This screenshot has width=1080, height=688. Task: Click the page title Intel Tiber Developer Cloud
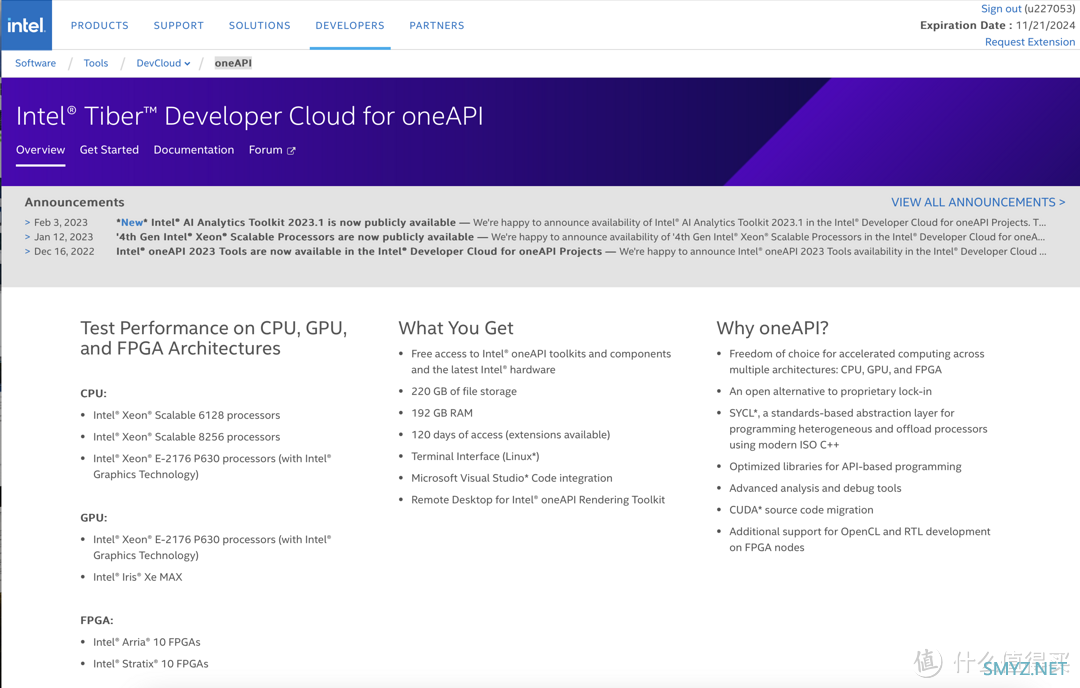(x=249, y=116)
